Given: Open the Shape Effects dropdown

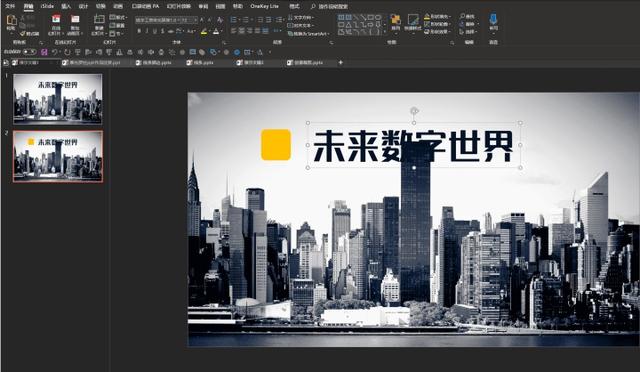Looking at the screenshot, I should click(x=438, y=31).
